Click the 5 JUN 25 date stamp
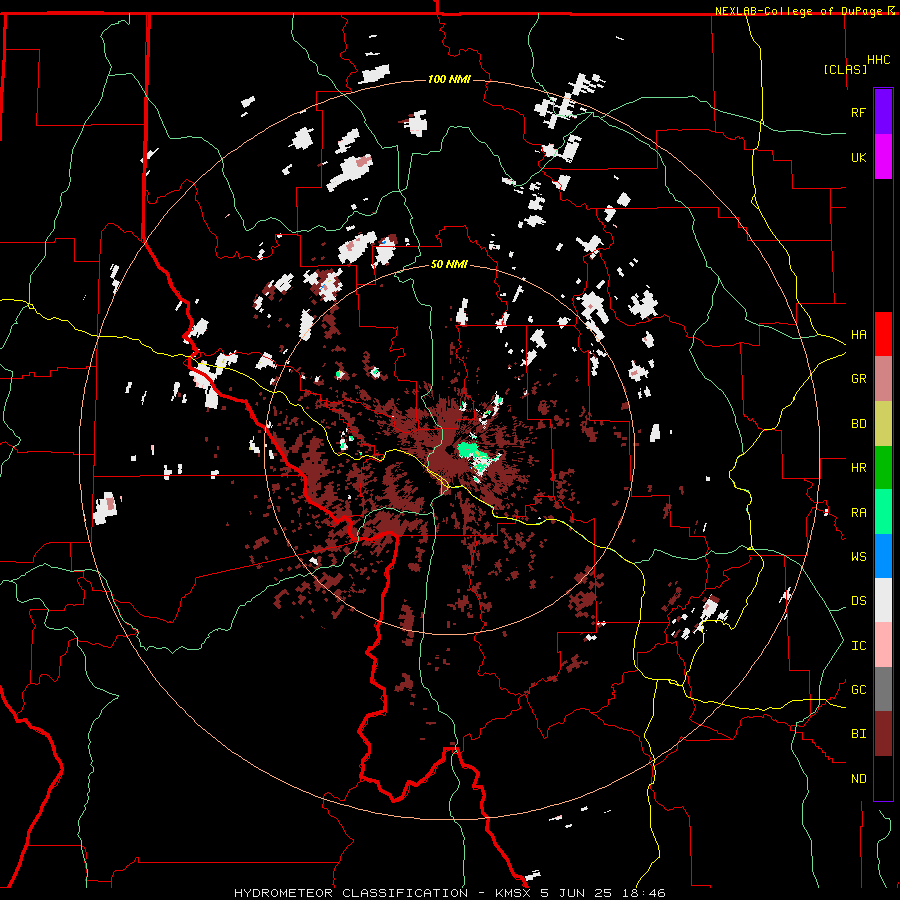The height and width of the screenshot is (900, 900). click(577, 893)
